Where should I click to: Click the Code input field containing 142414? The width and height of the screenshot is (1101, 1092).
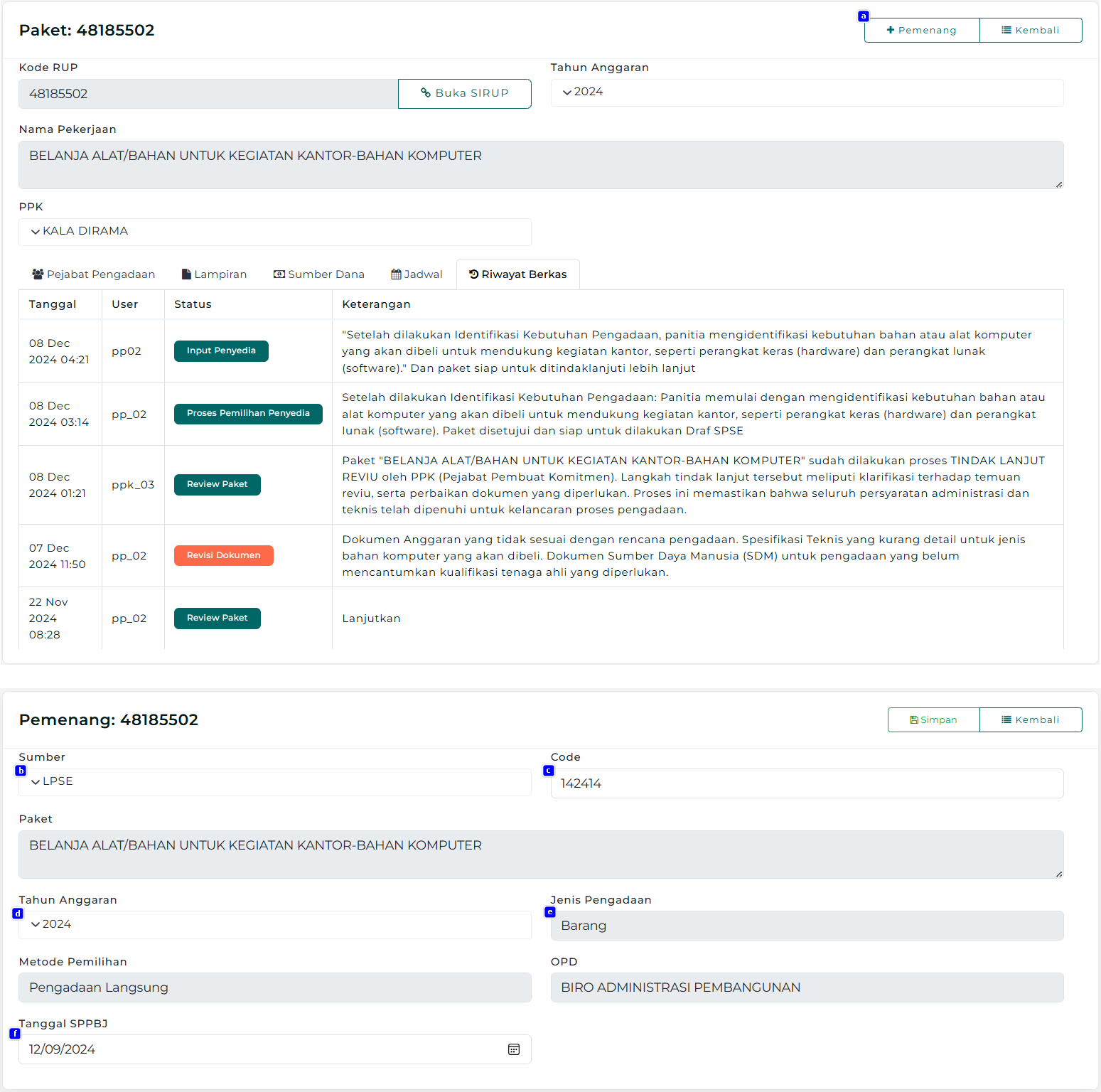coord(807,783)
